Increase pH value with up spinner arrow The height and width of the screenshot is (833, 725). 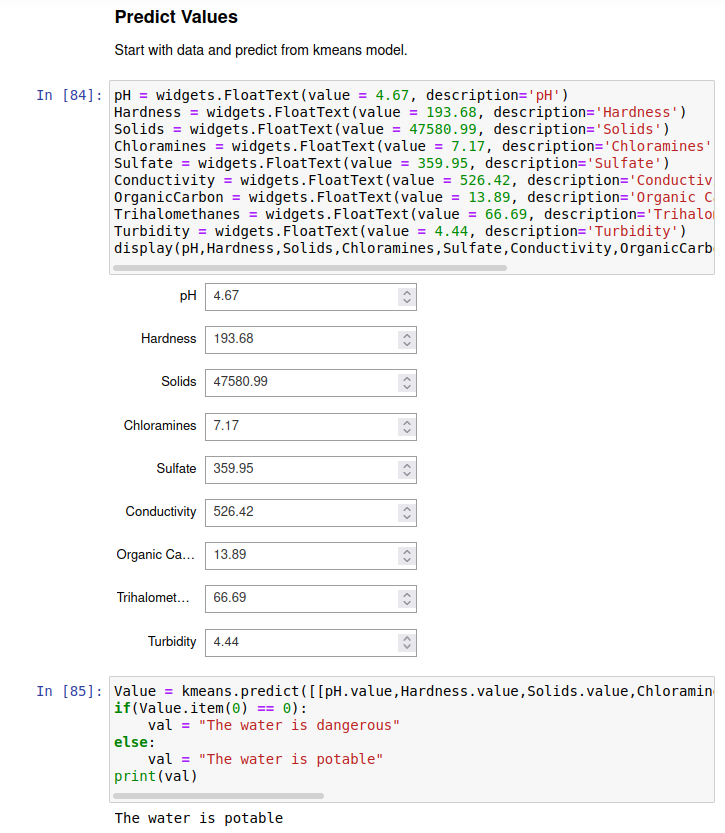[x=407, y=292]
